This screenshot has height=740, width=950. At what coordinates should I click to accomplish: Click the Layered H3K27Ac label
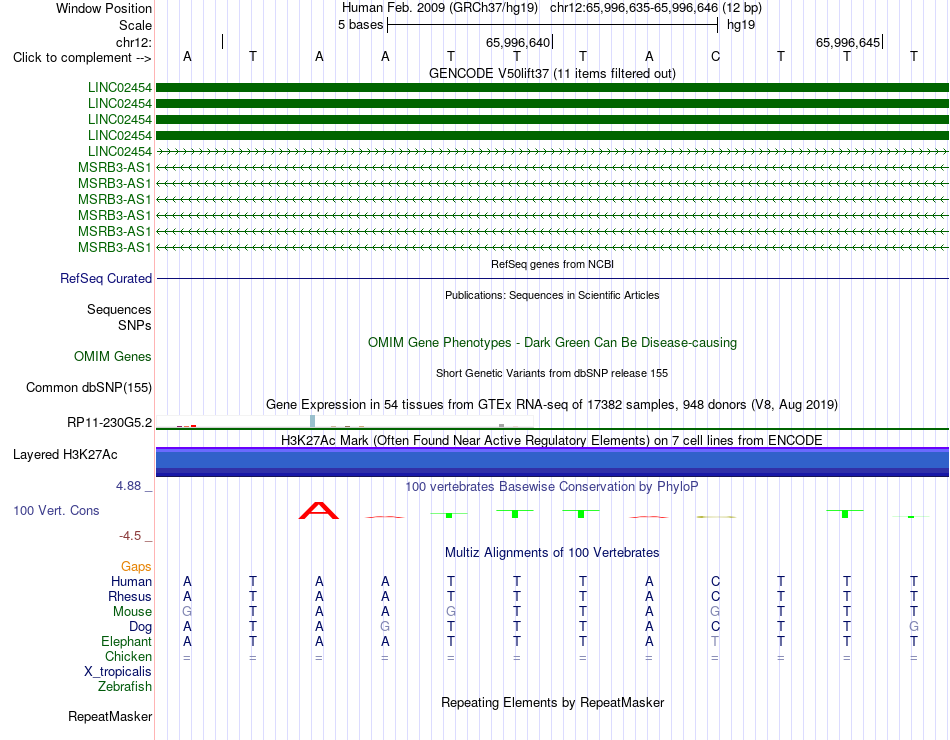[x=65, y=455]
